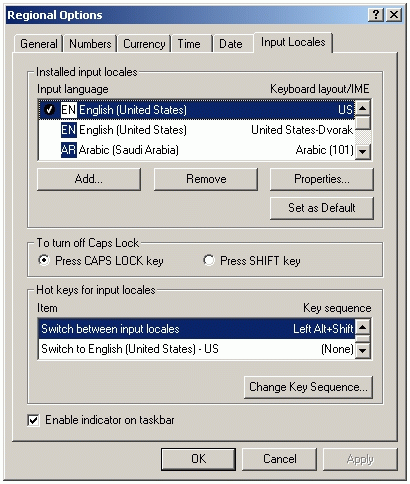Click the default checkmark icon beside English
Image resolution: width=410 pixels, height=484 pixels.
[x=49, y=109]
